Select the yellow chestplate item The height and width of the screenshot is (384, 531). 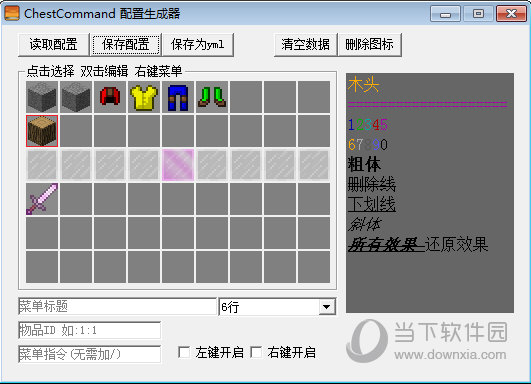pos(144,97)
